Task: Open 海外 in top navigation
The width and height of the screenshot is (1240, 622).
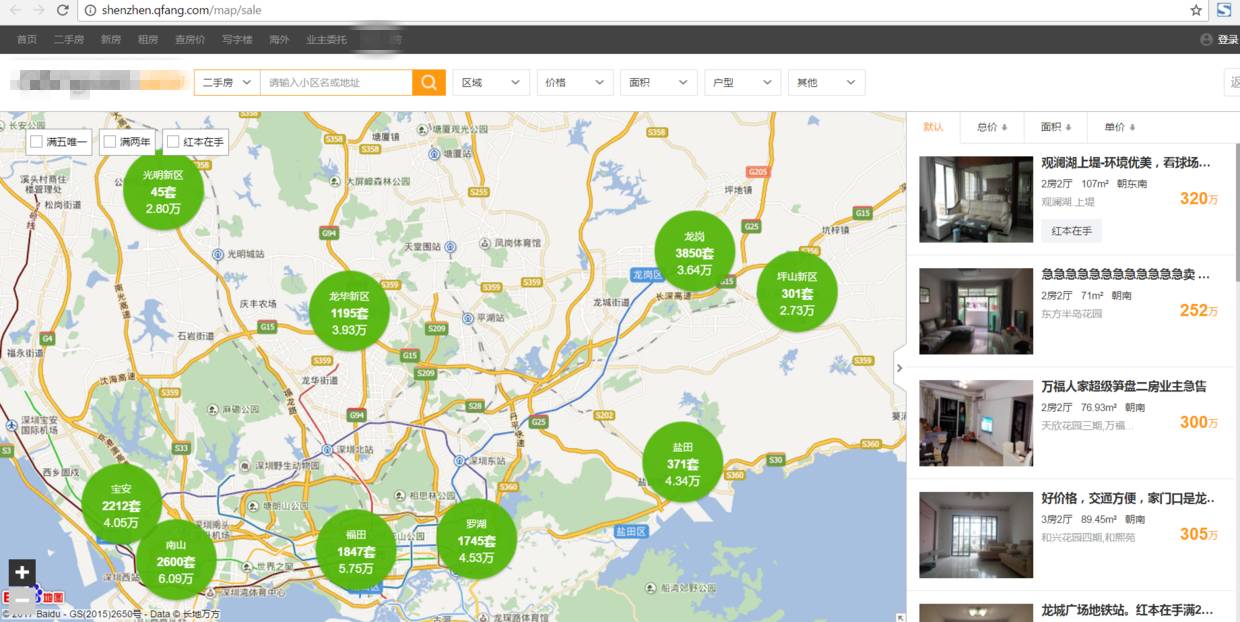Action: (x=279, y=39)
